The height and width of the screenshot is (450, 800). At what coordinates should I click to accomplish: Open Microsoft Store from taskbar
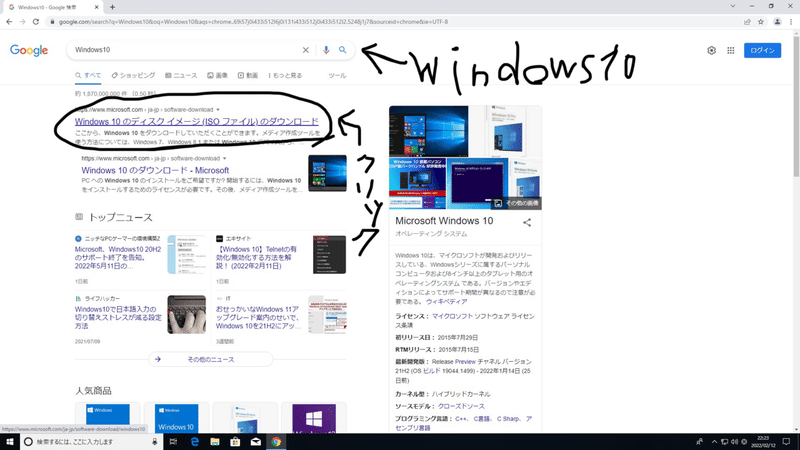[235, 442]
